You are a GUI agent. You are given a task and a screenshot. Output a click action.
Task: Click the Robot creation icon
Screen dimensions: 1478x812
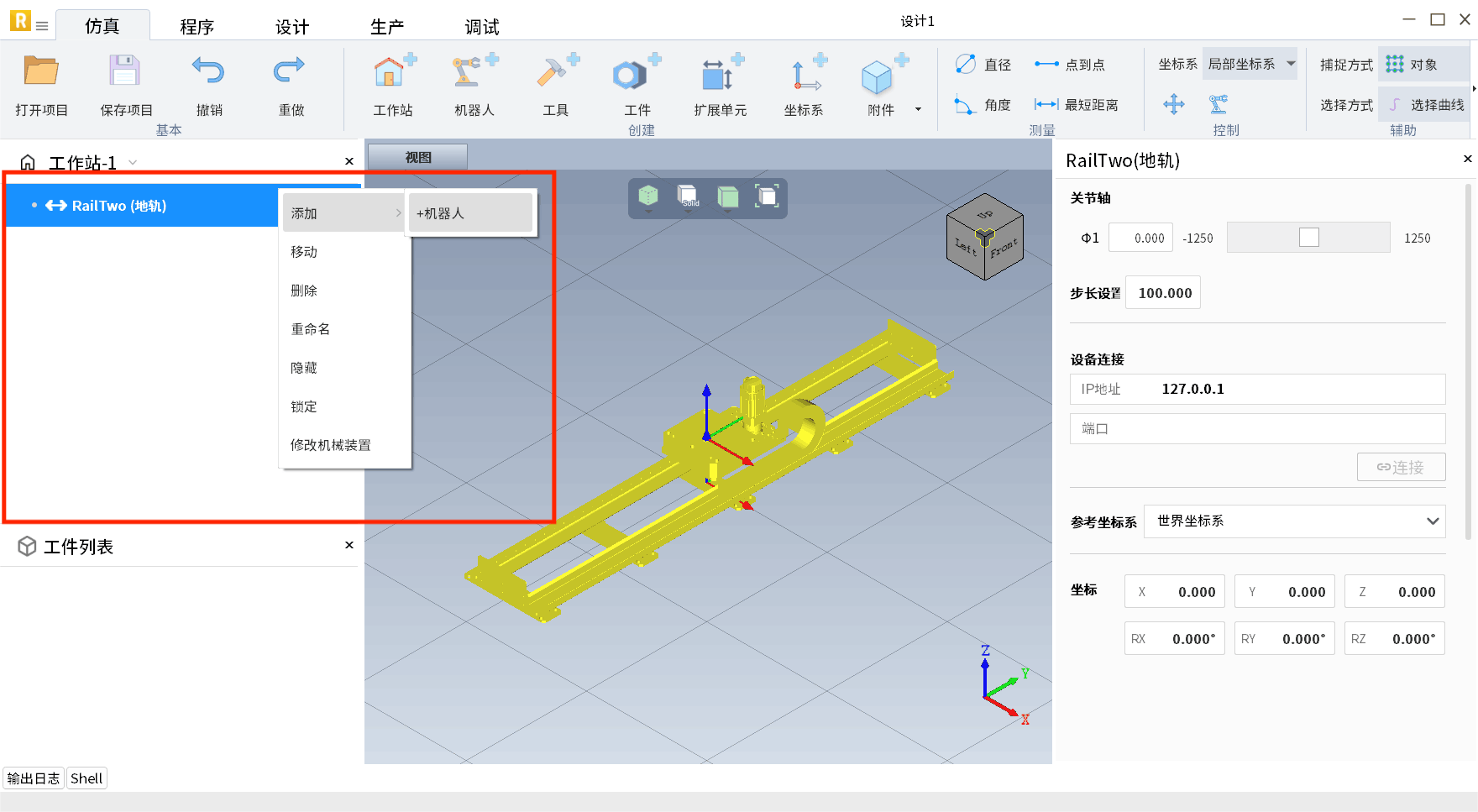[474, 74]
